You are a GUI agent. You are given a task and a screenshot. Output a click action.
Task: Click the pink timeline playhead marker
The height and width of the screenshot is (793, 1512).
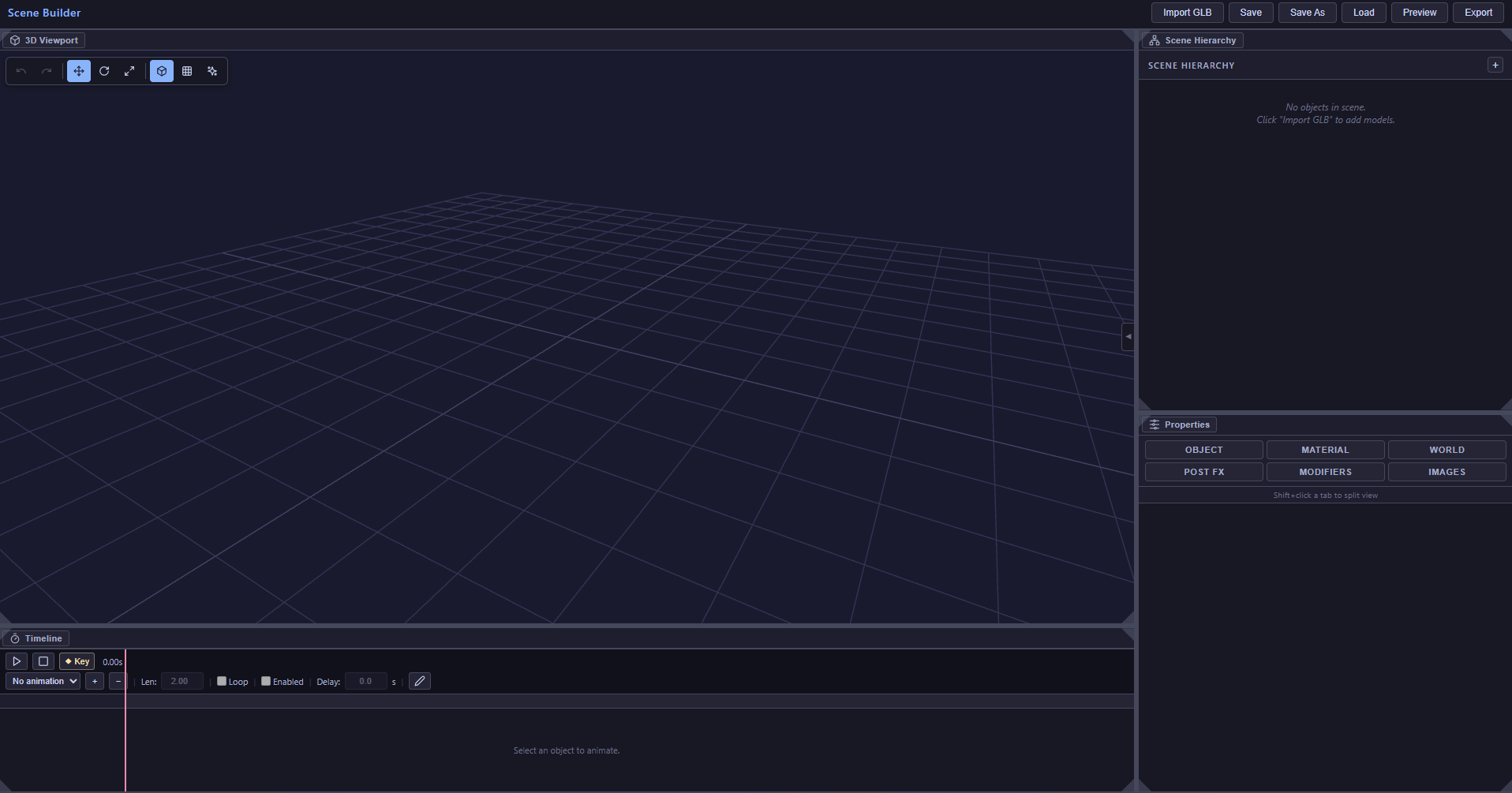pos(125,720)
